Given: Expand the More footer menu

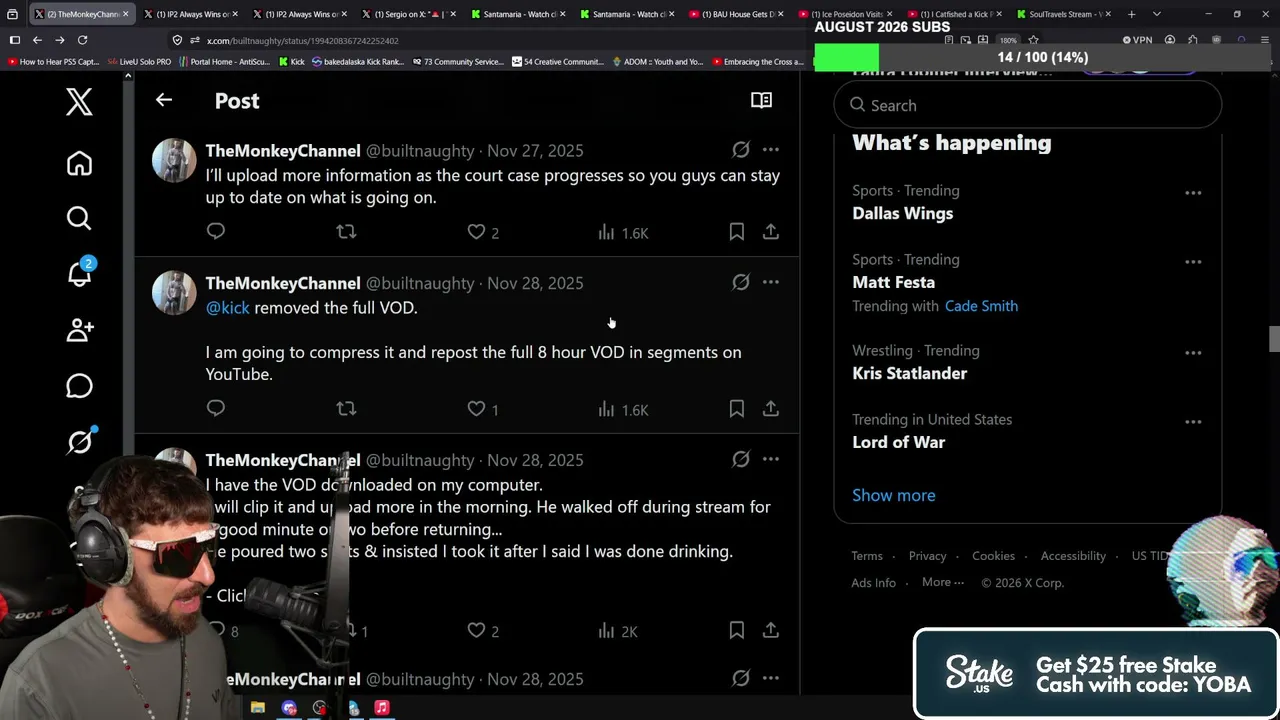Looking at the screenshot, I should click(943, 582).
